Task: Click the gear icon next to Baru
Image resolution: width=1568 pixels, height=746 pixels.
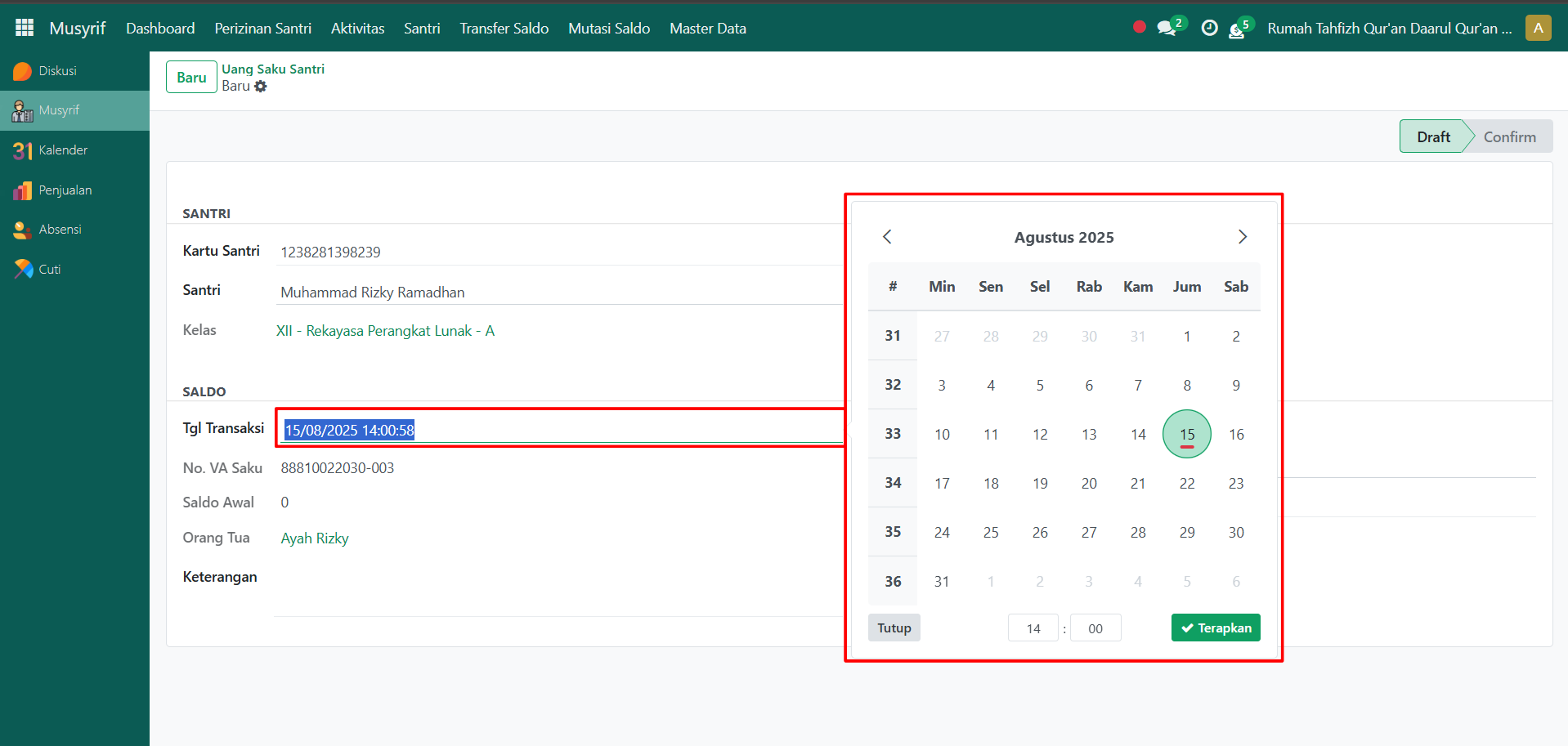Action: [x=261, y=87]
